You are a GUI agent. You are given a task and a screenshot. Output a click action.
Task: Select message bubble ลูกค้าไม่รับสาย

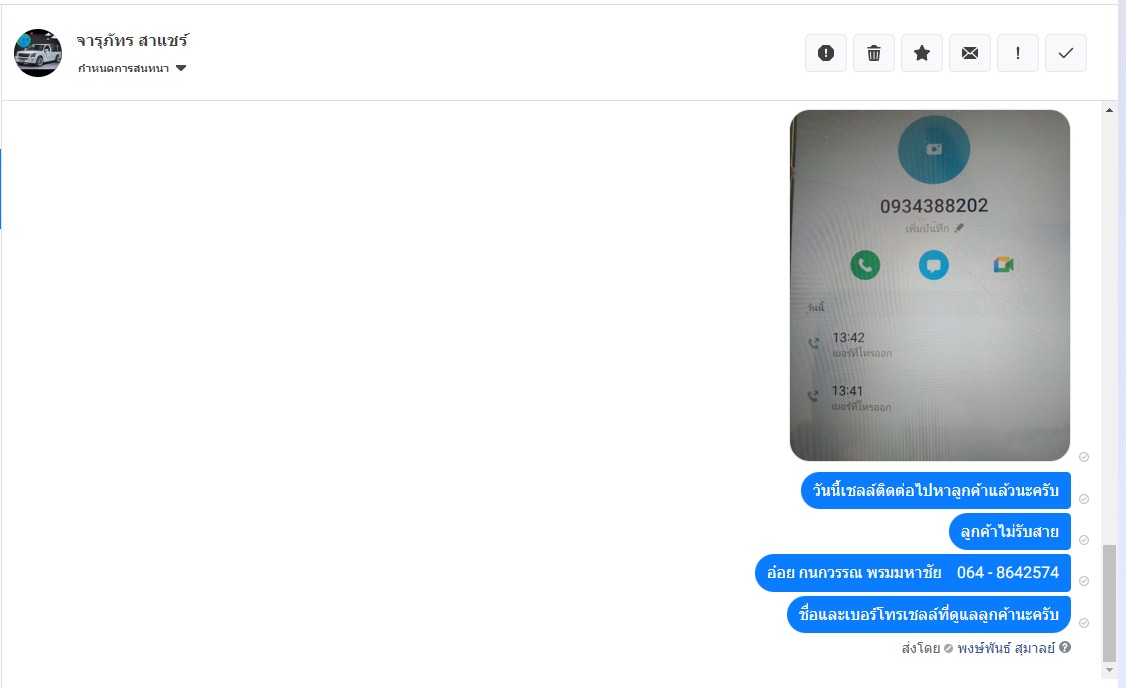[x=1010, y=531]
